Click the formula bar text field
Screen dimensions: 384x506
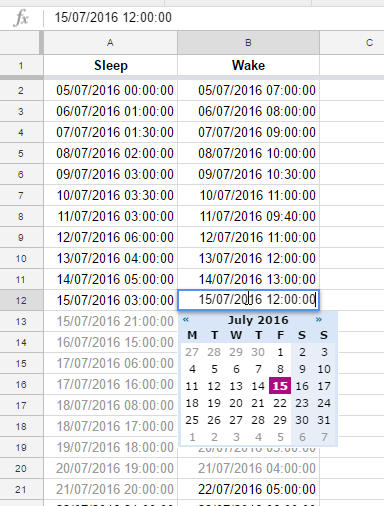point(213,17)
